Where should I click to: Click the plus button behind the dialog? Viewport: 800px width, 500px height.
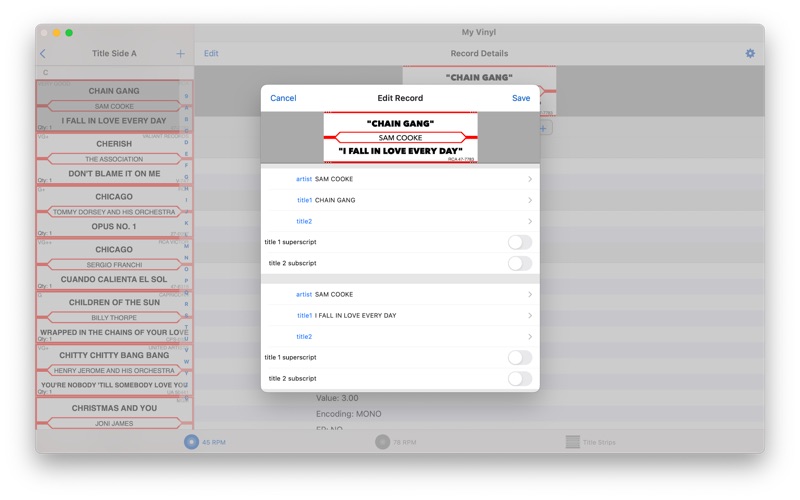(x=545, y=128)
